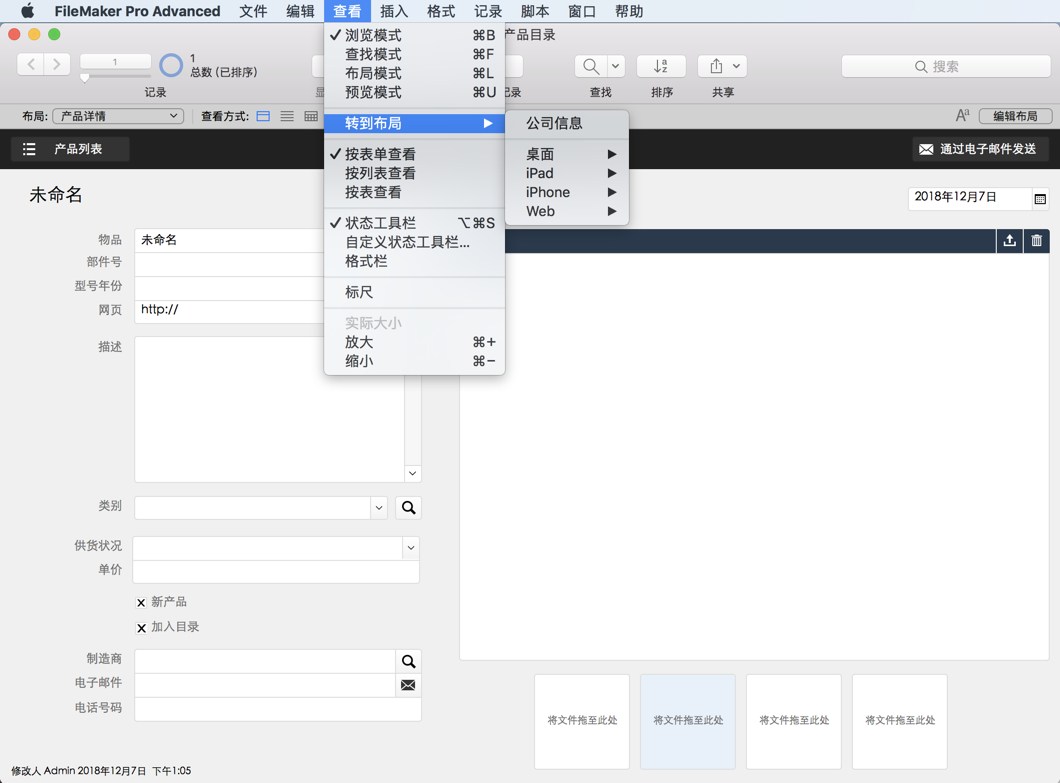Click the 通过电子邮件发送 button
Viewport: 1060px width, 783px height.
[x=980, y=149]
